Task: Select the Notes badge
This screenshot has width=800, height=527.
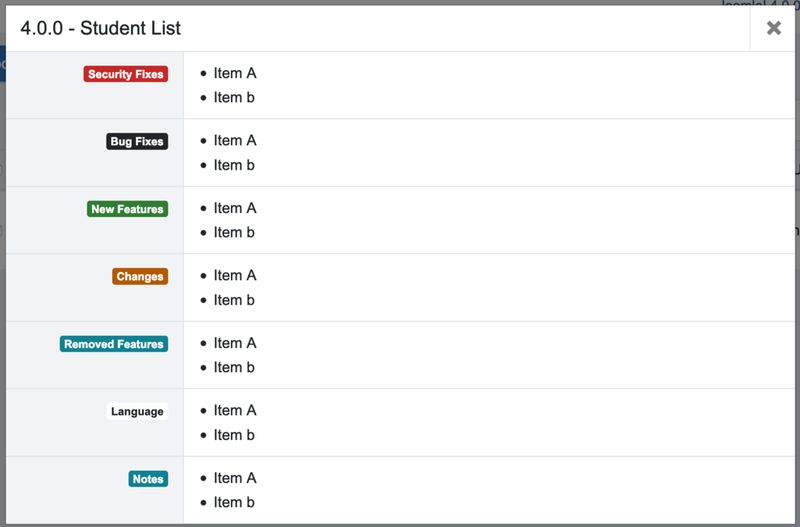Action: click(148, 479)
